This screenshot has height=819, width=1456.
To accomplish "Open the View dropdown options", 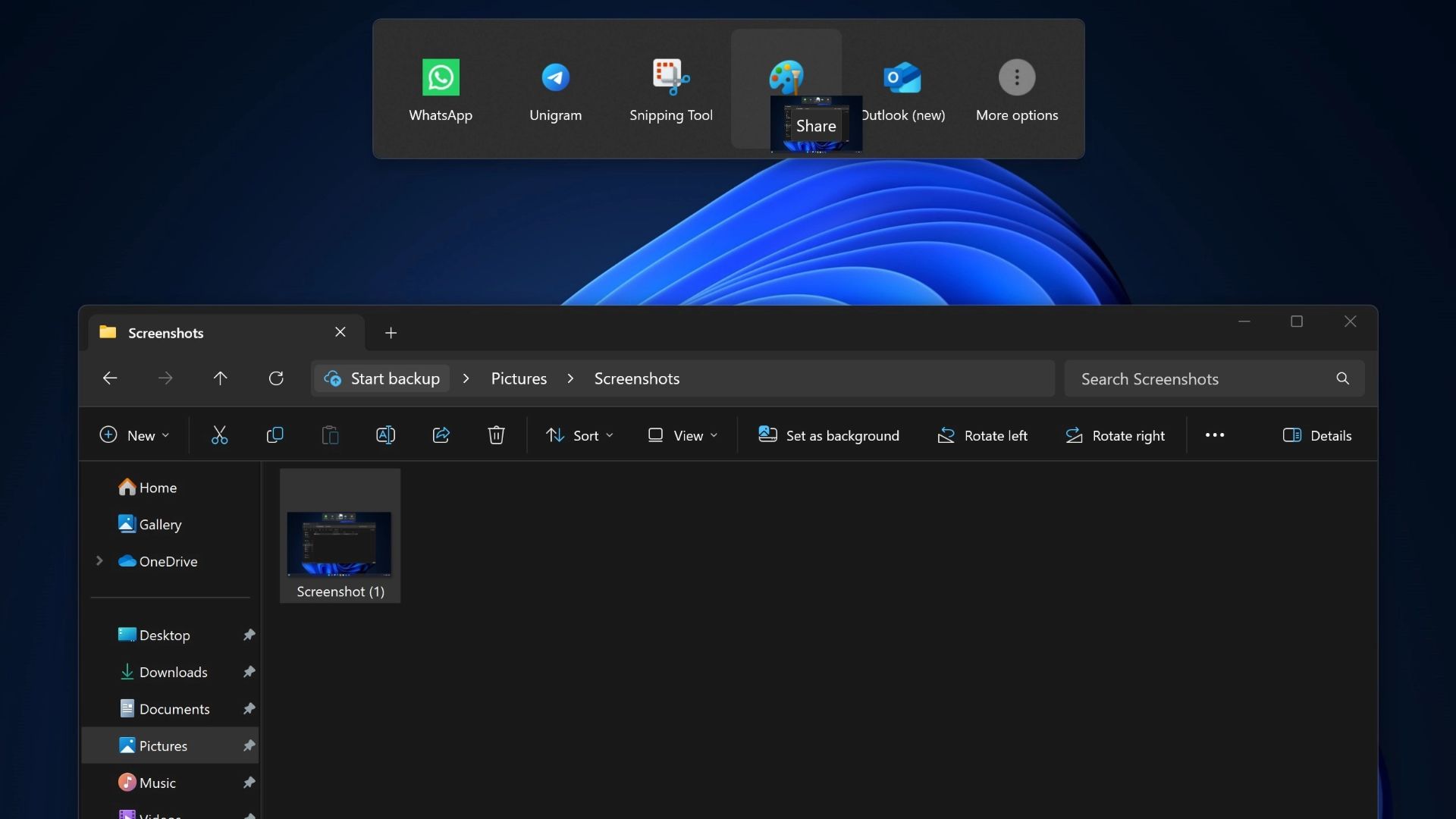I will 684,434.
